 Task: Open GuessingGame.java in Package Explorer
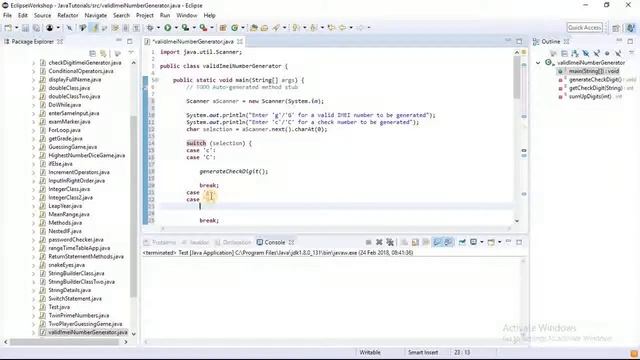pyautogui.click(x=73, y=147)
